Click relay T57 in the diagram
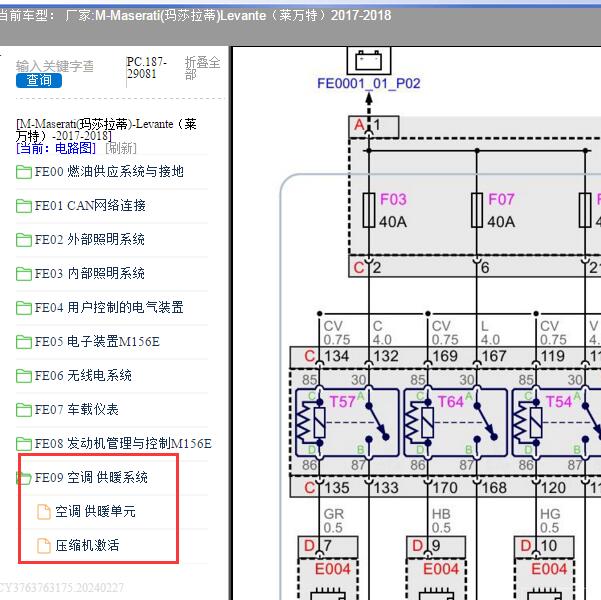The width and height of the screenshot is (601, 600). point(347,422)
